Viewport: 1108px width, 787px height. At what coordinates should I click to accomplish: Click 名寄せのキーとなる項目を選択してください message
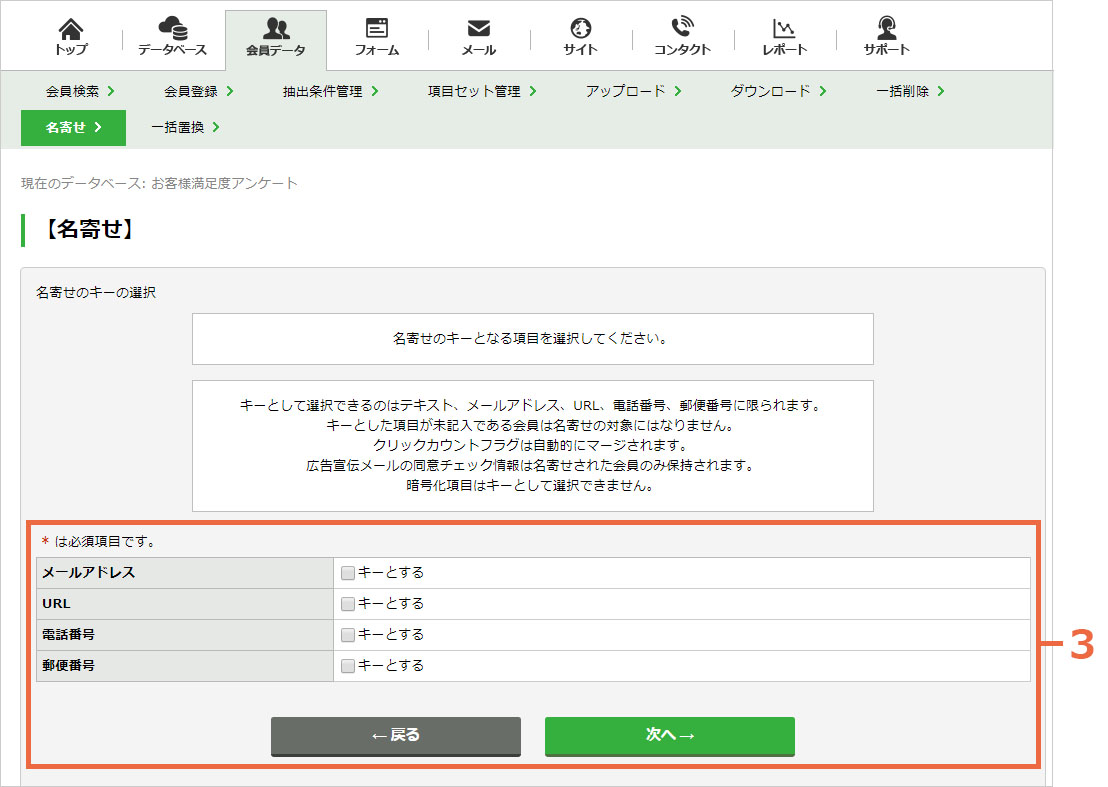[x=531, y=339]
